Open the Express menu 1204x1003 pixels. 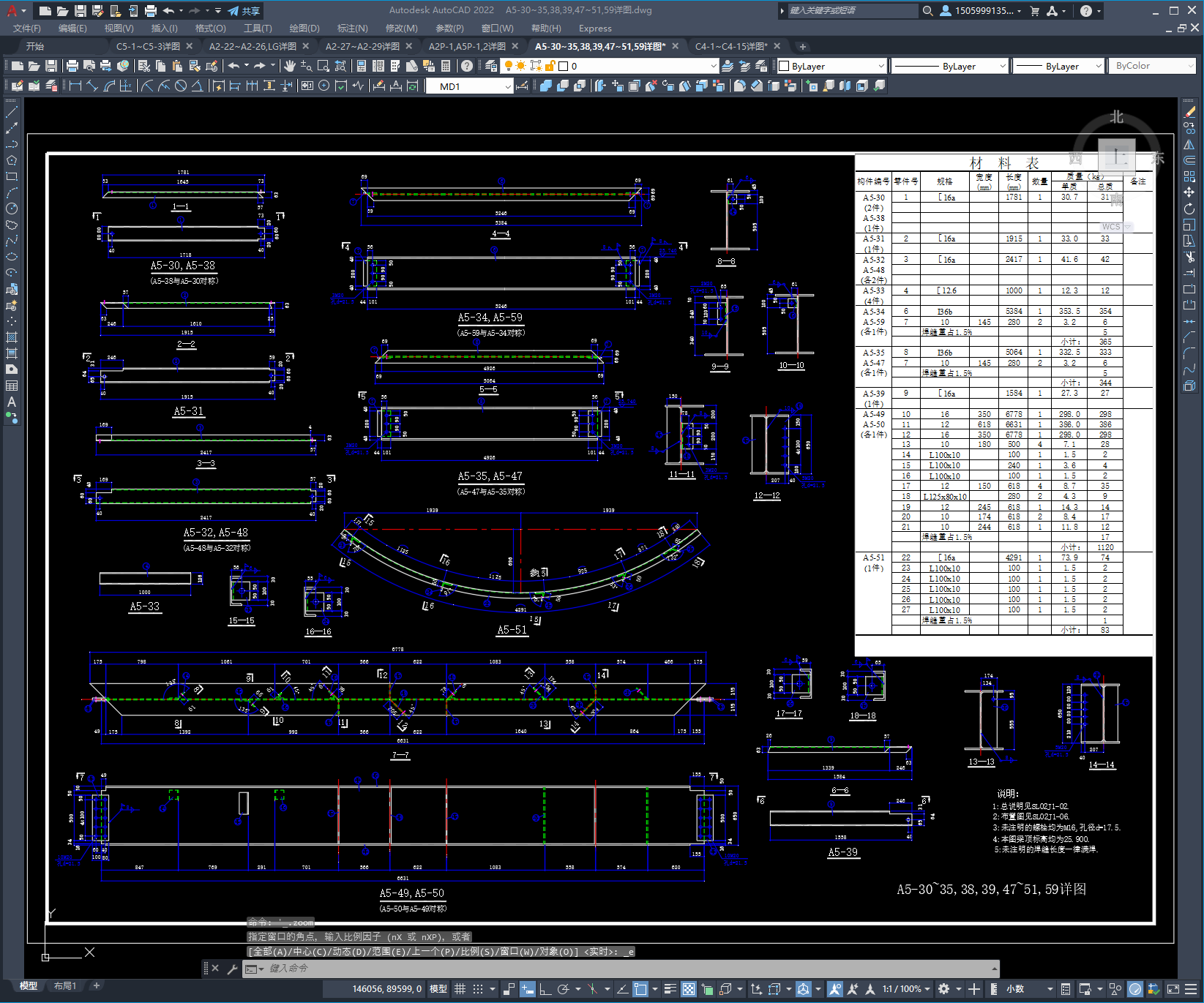(x=595, y=28)
